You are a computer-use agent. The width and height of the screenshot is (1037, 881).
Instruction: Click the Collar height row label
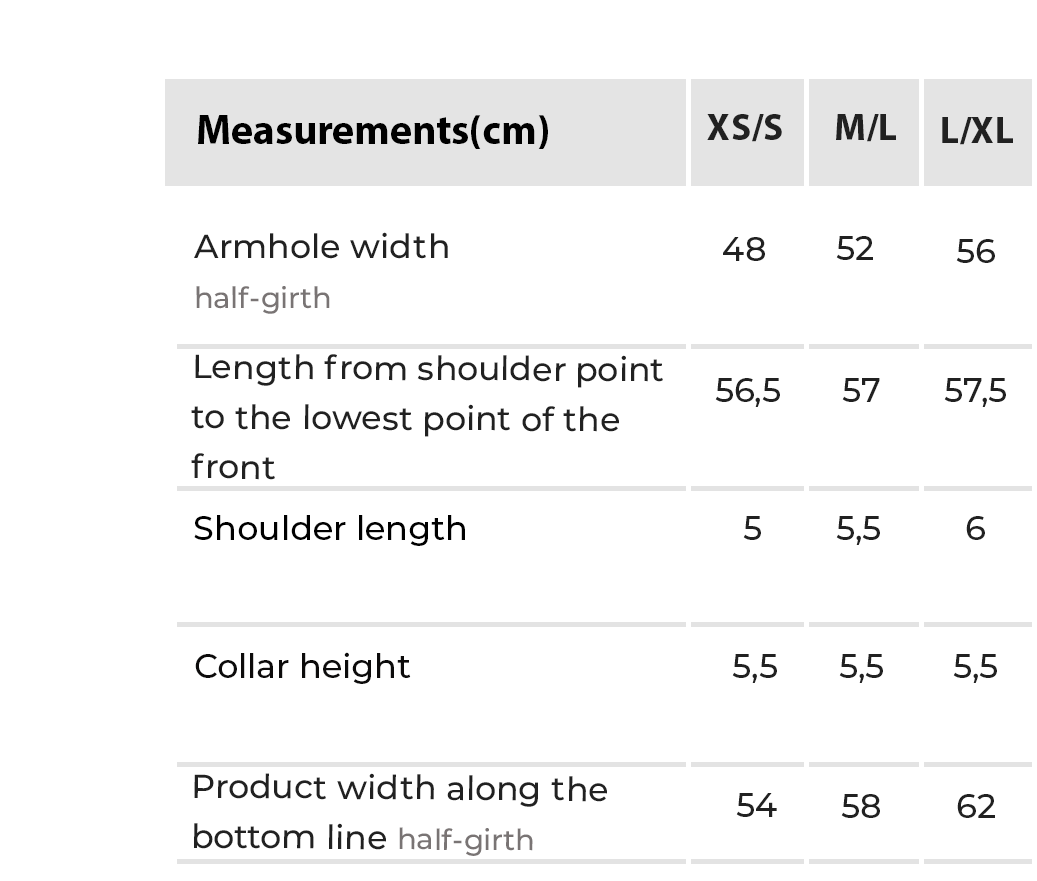(302, 666)
